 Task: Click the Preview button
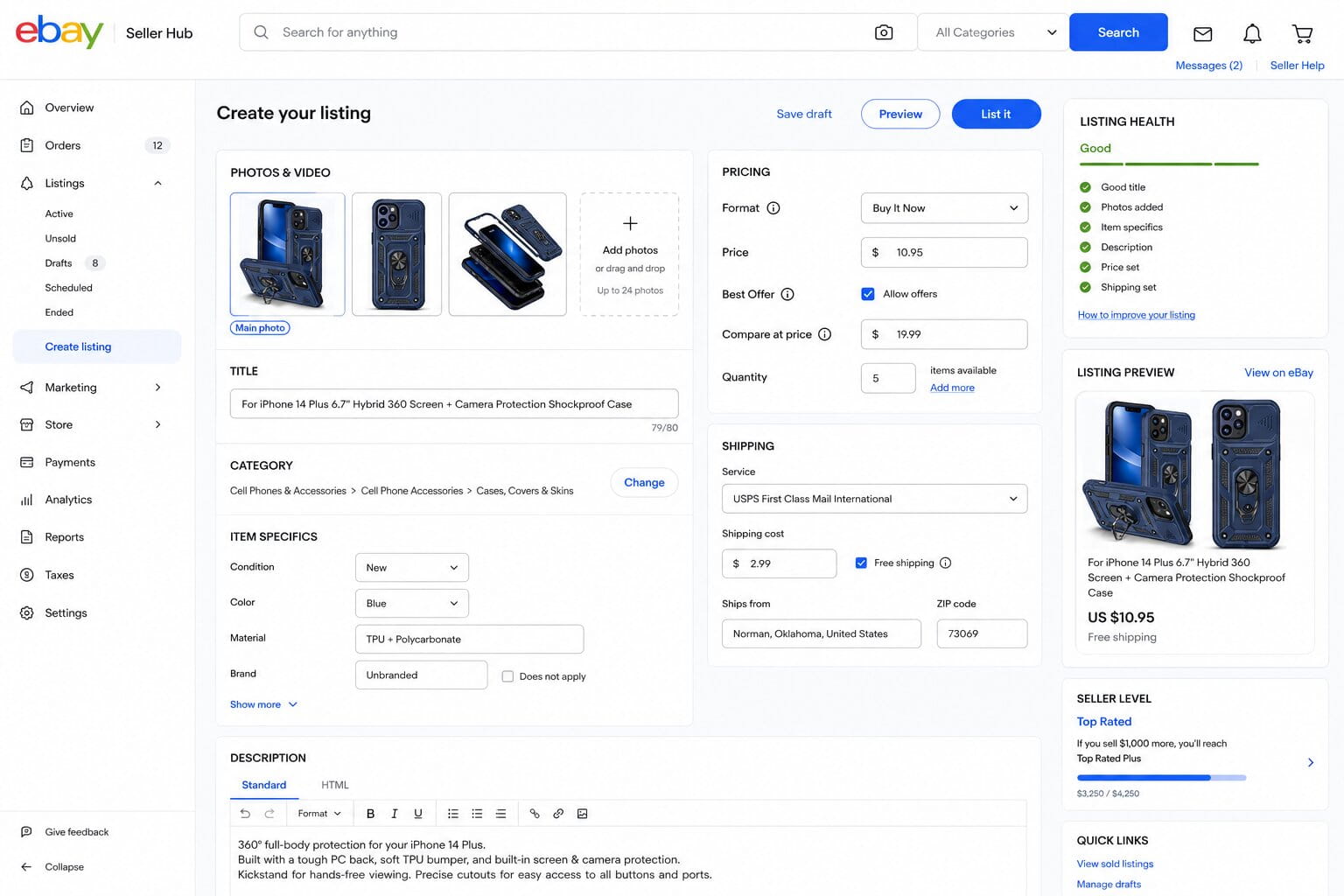(x=900, y=114)
